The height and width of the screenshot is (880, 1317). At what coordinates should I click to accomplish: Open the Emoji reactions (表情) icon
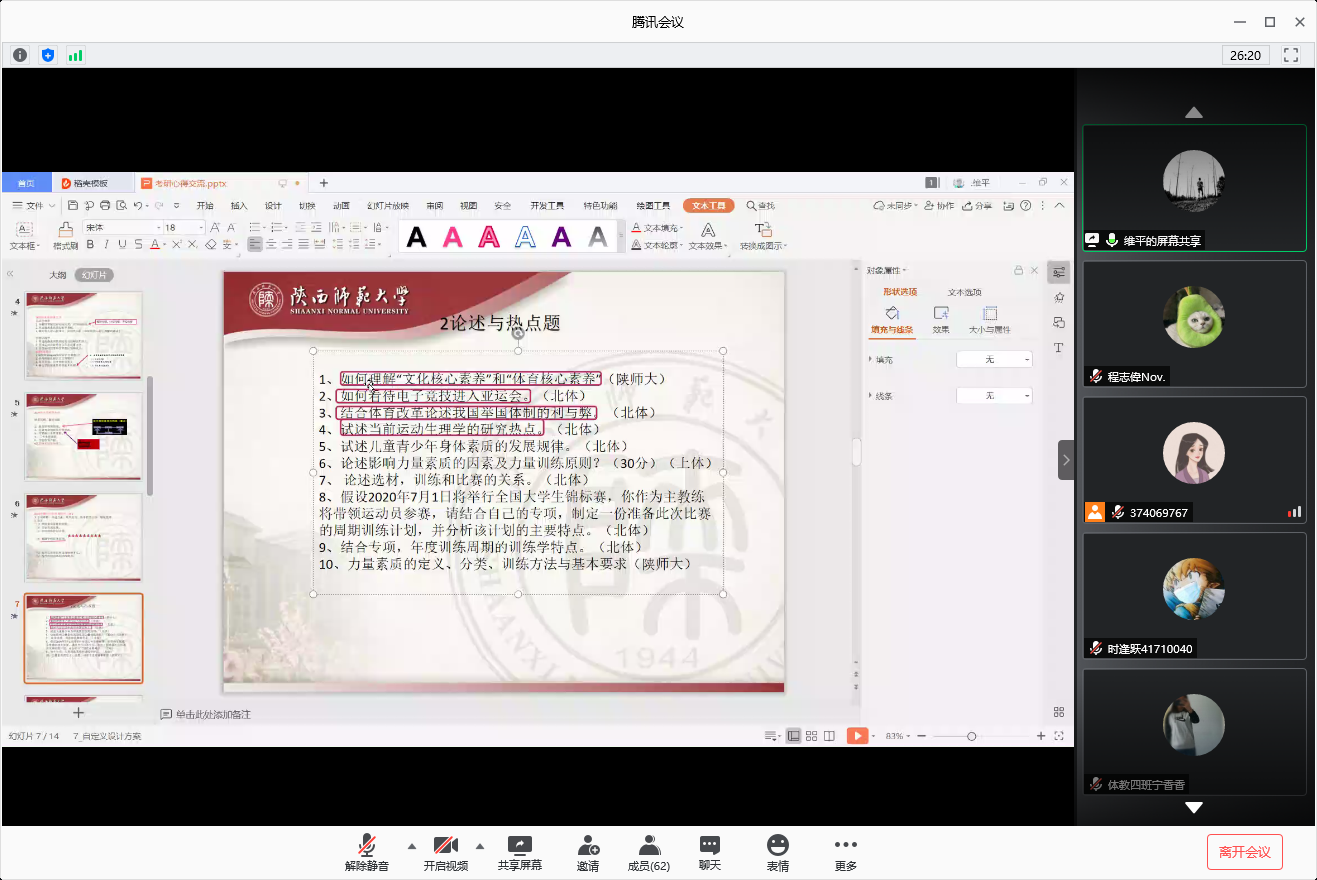(777, 853)
